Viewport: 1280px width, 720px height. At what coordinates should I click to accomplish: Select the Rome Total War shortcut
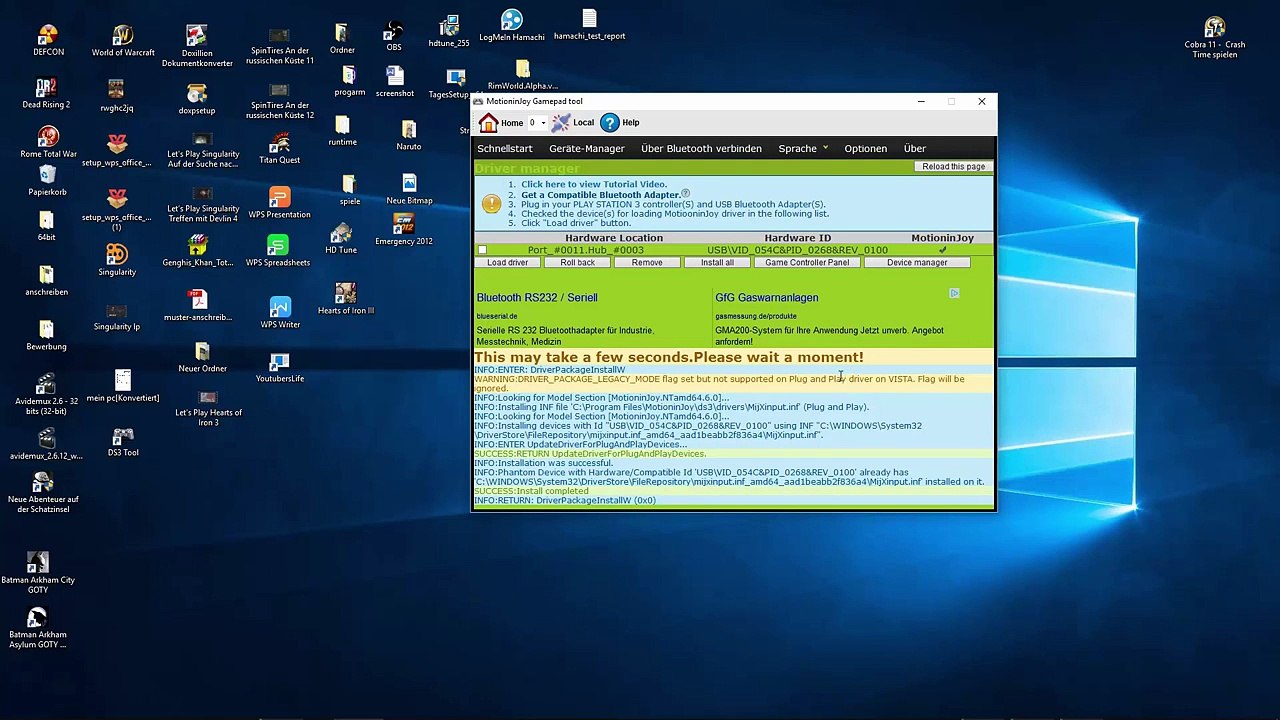click(48, 143)
